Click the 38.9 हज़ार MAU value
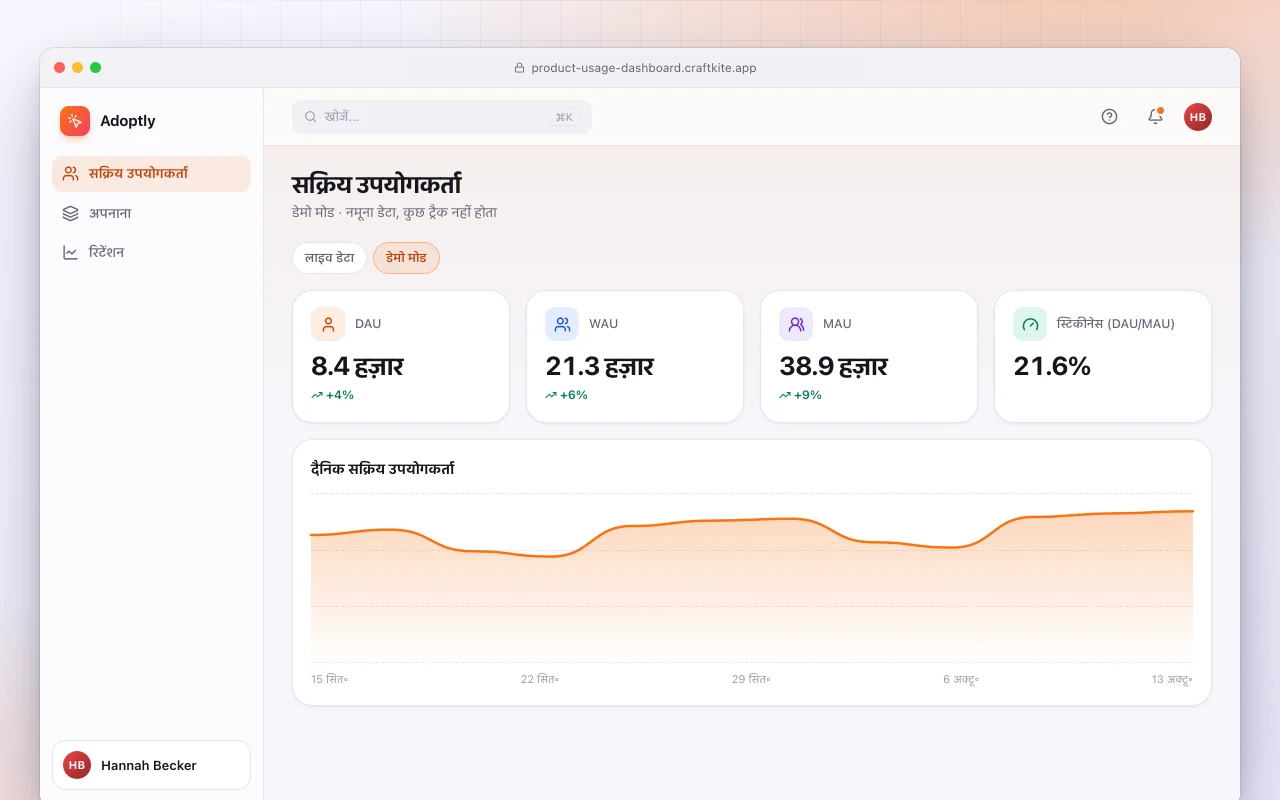The height and width of the screenshot is (800, 1280). [833, 366]
